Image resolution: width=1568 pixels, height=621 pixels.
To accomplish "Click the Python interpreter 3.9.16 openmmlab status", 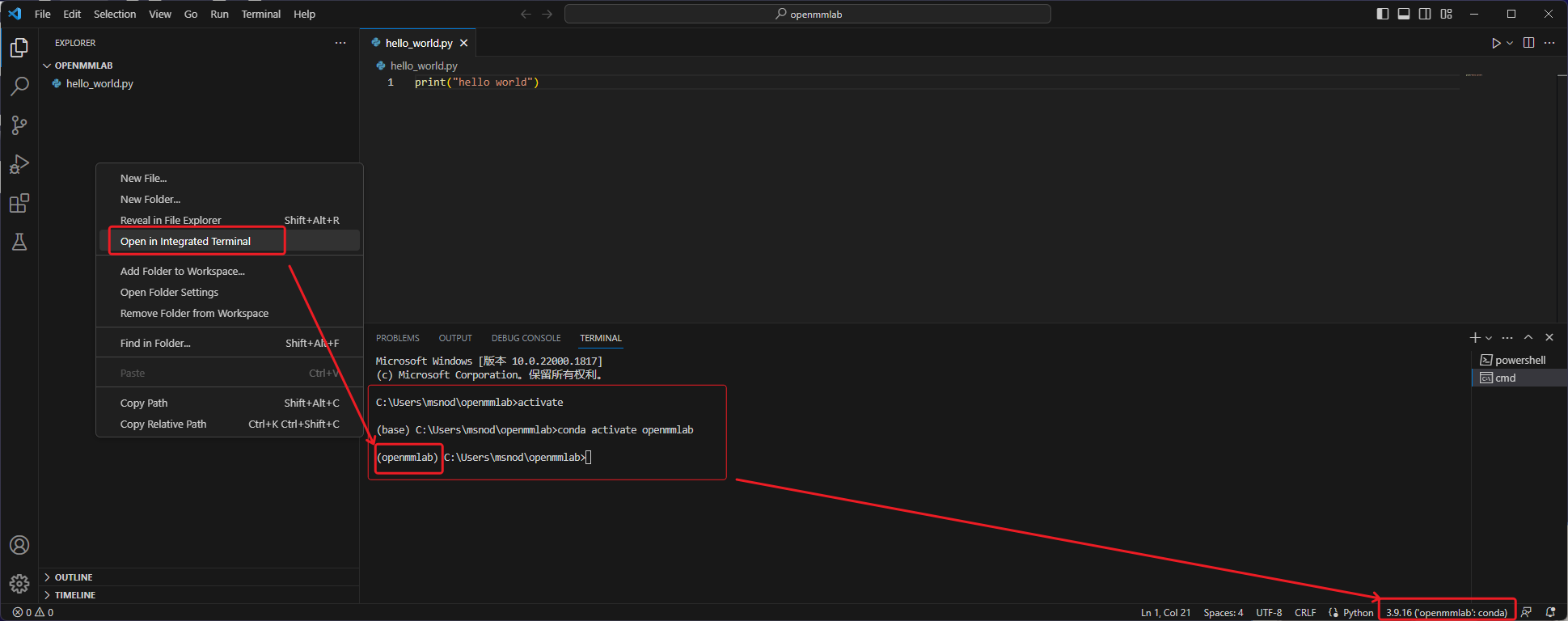I will click(1446, 612).
